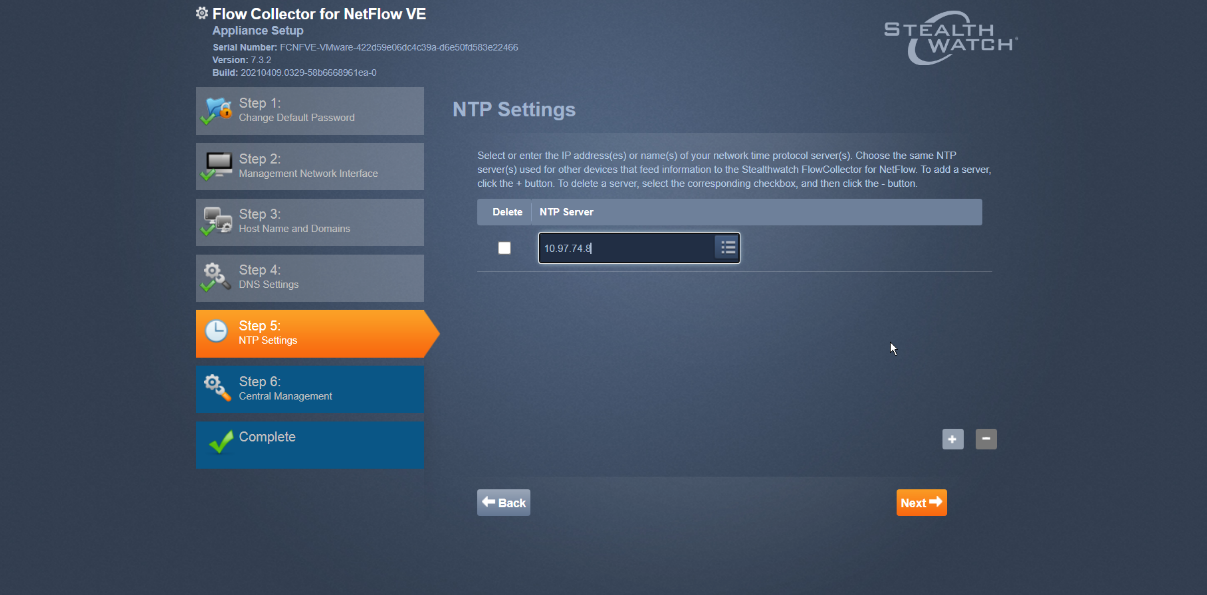Go to Step 1: Change Default Password
Viewport: 1207px width, 595px height.
click(310, 111)
